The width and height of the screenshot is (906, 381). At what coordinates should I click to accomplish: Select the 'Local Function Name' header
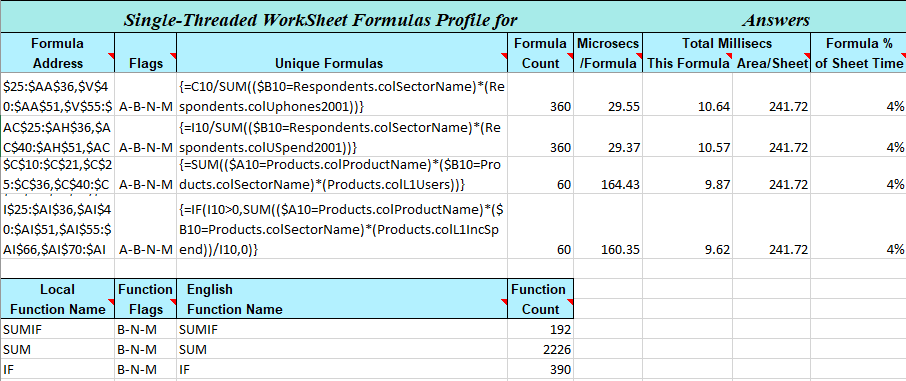[58, 299]
